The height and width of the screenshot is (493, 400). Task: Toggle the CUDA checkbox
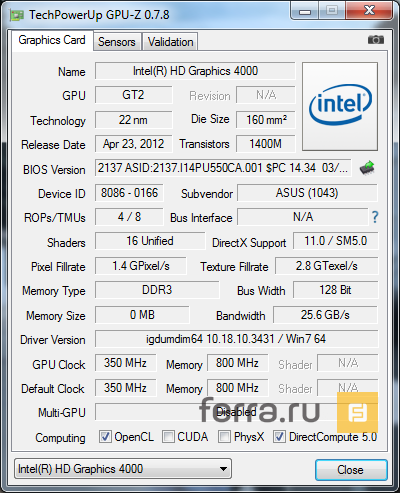pyautogui.click(x=168, y=437)
